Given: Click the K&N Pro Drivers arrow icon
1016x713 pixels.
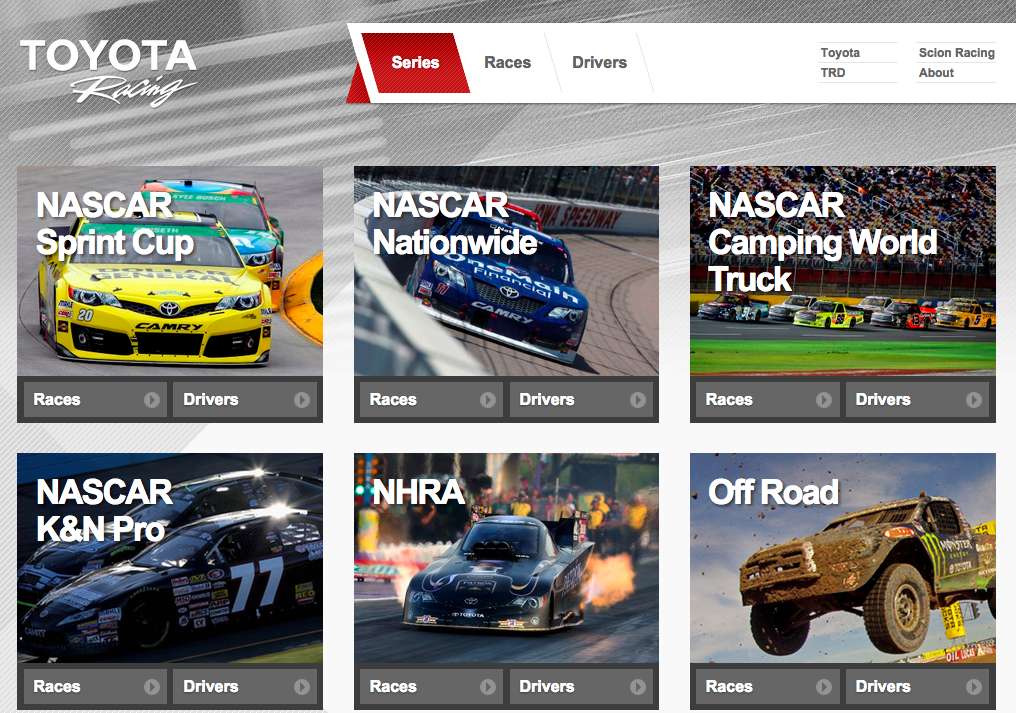Looking at the screenshot, I should 301,686.
